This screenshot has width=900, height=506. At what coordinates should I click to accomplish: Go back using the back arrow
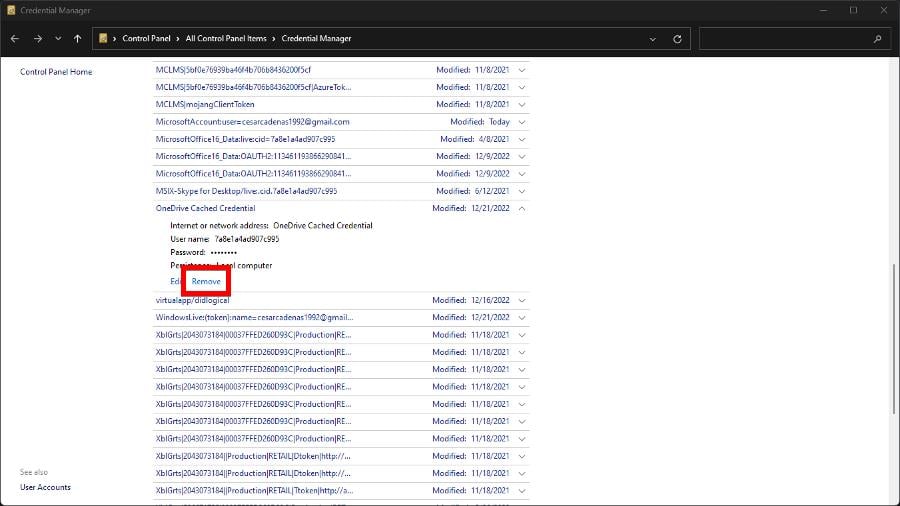(15, 38)
